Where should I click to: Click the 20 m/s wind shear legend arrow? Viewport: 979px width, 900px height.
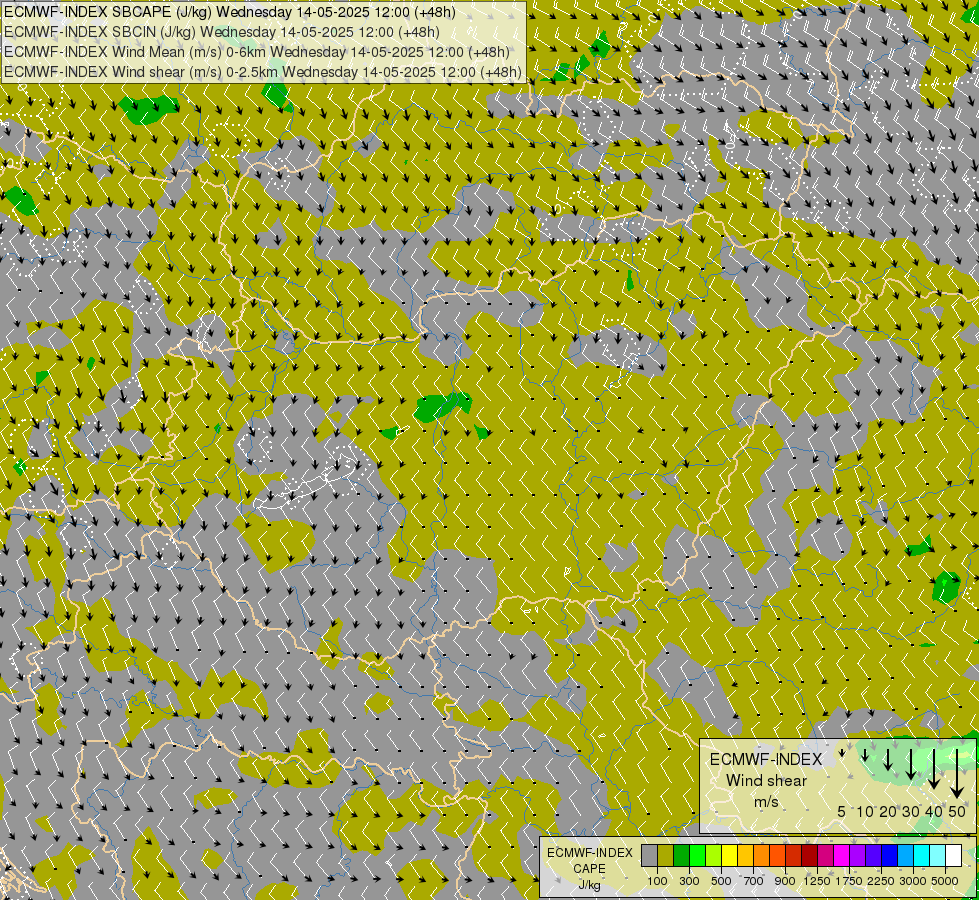[888, 760]
